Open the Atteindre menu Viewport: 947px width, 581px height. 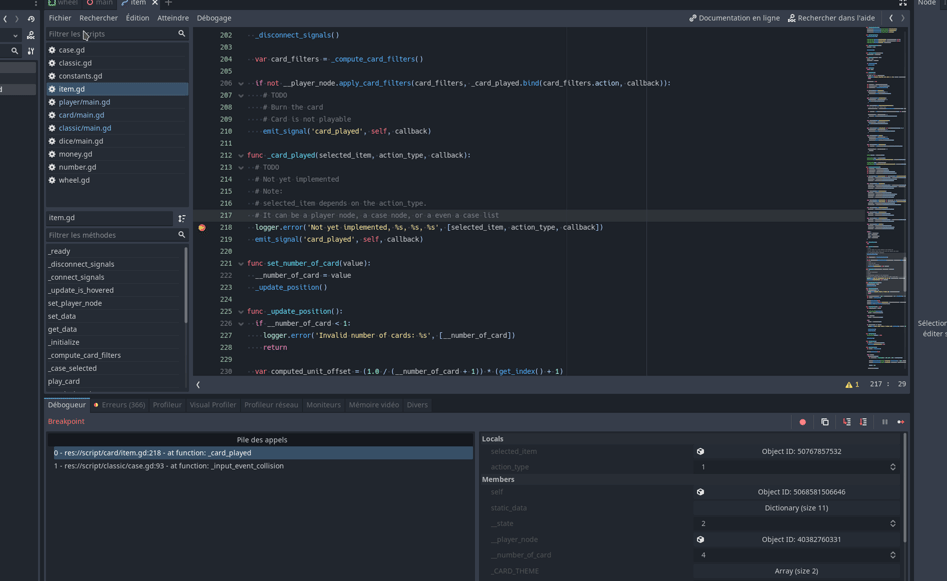click(173, 18)
